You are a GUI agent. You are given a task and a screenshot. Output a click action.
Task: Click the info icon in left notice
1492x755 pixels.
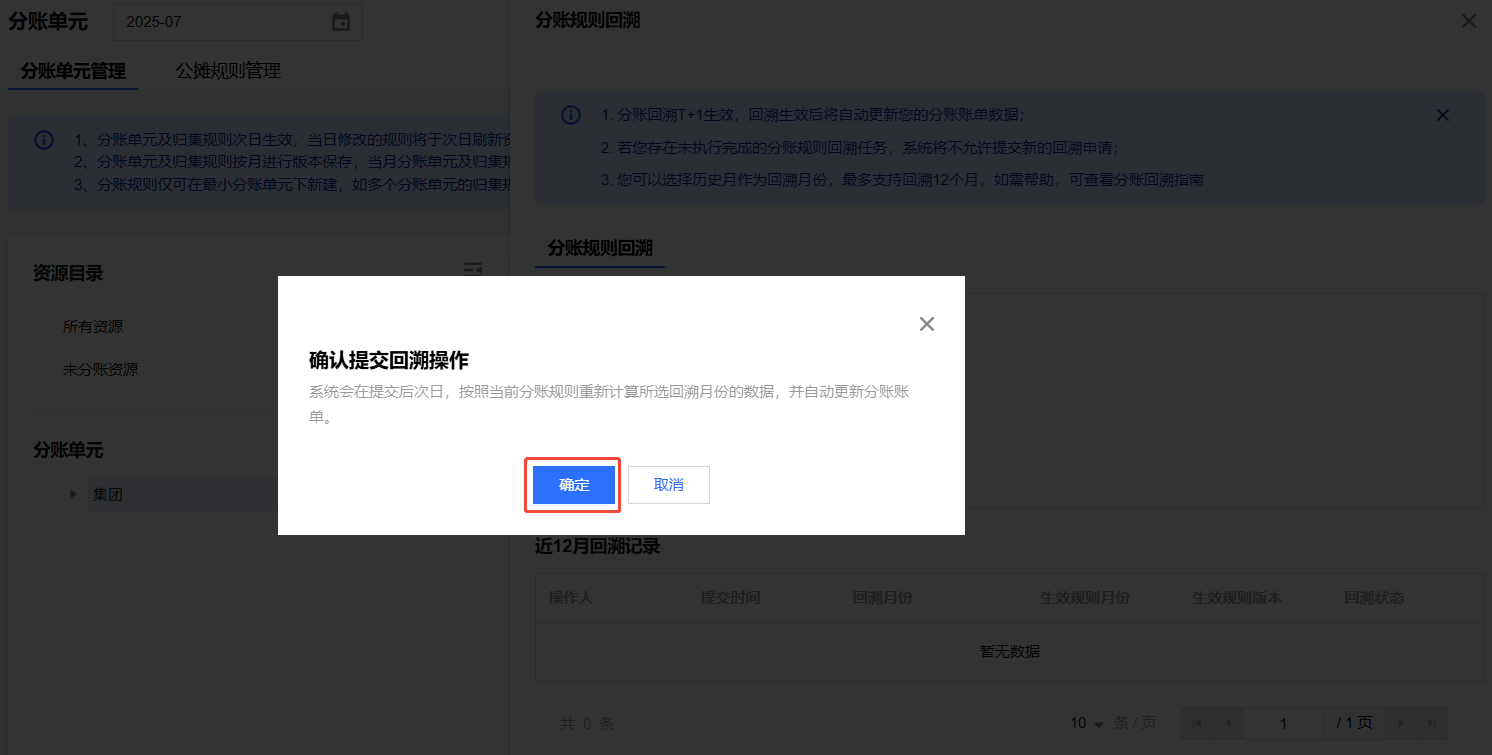click(44, 140)
